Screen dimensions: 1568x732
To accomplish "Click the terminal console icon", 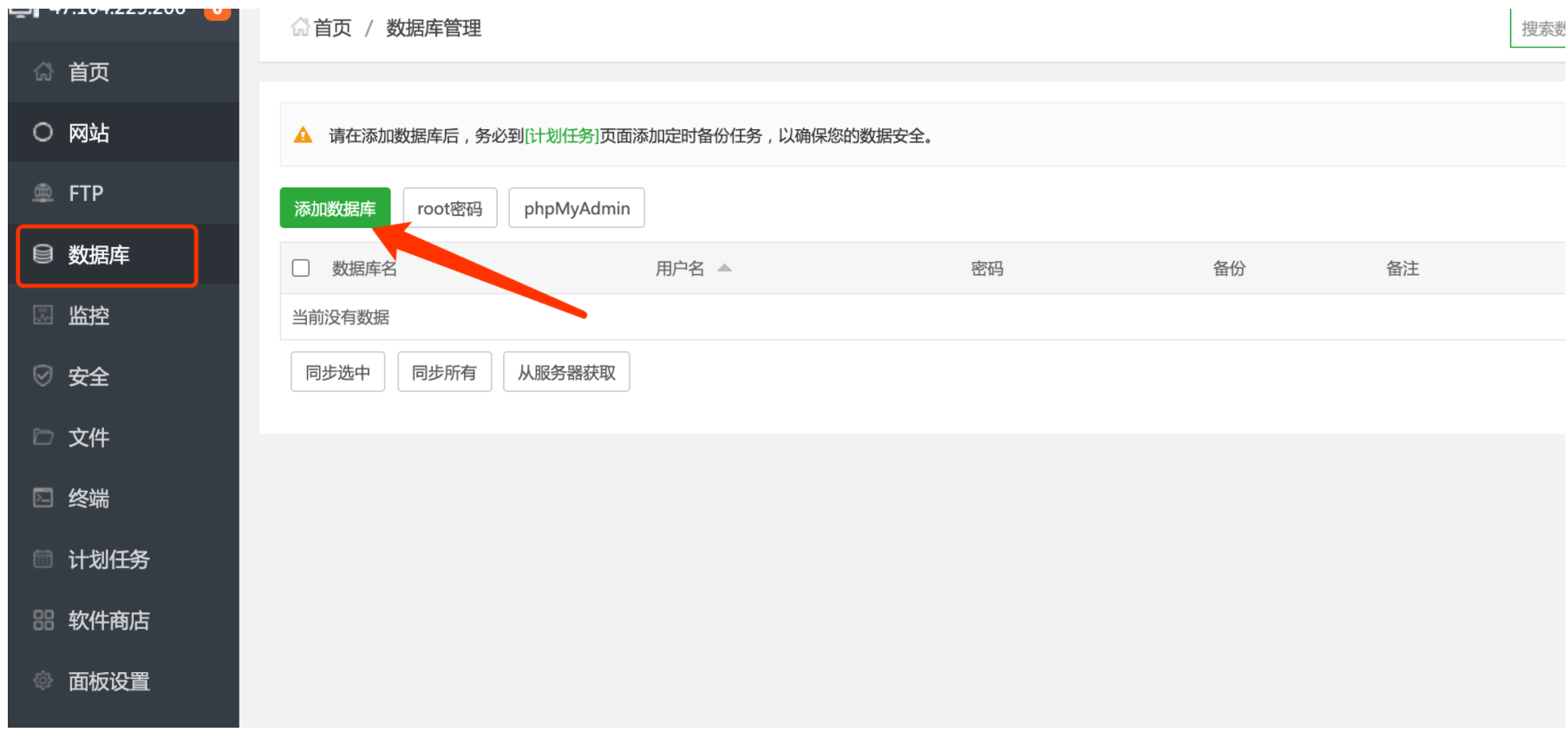I will coord(43,498).
